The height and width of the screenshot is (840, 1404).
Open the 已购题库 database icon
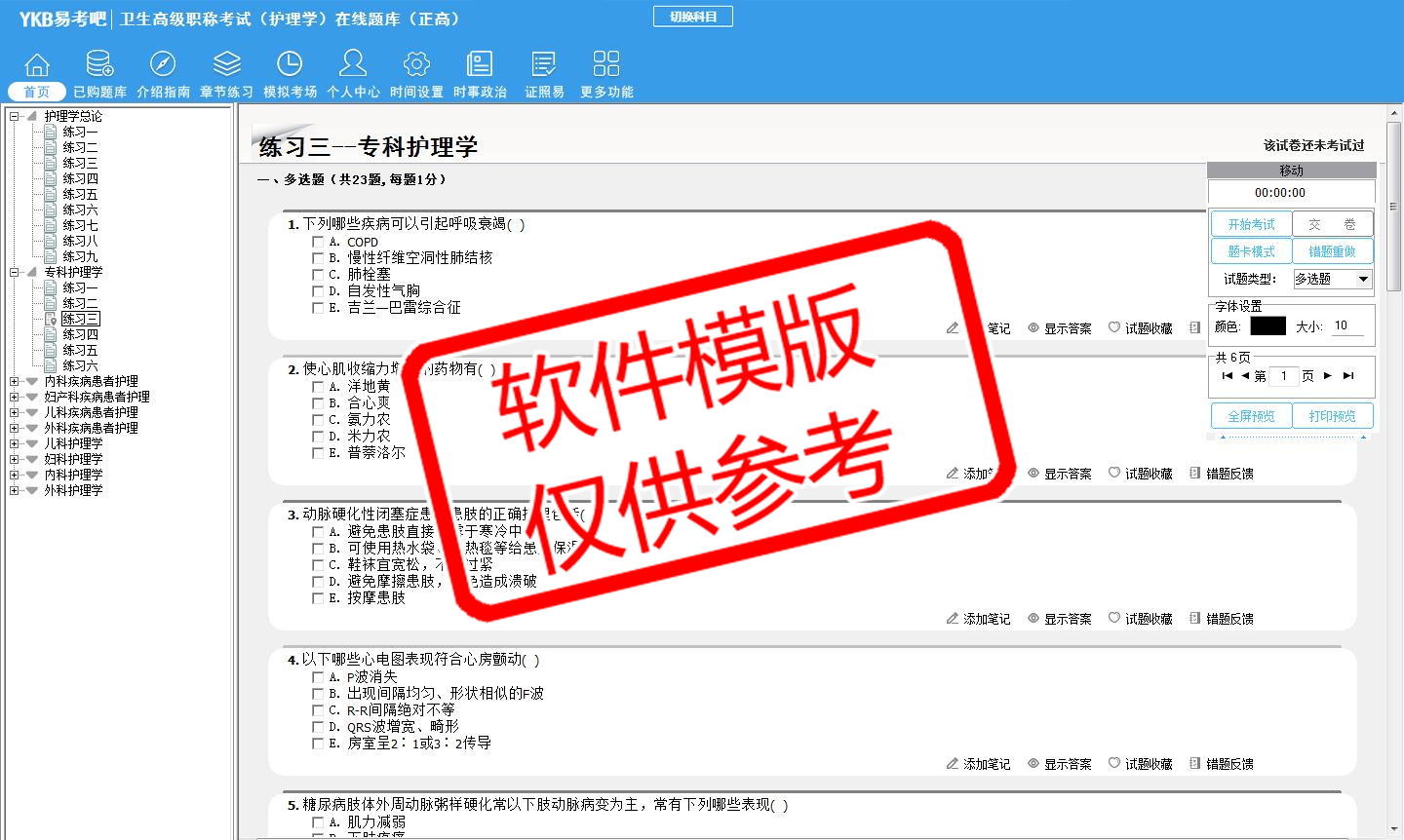(99, 64)
